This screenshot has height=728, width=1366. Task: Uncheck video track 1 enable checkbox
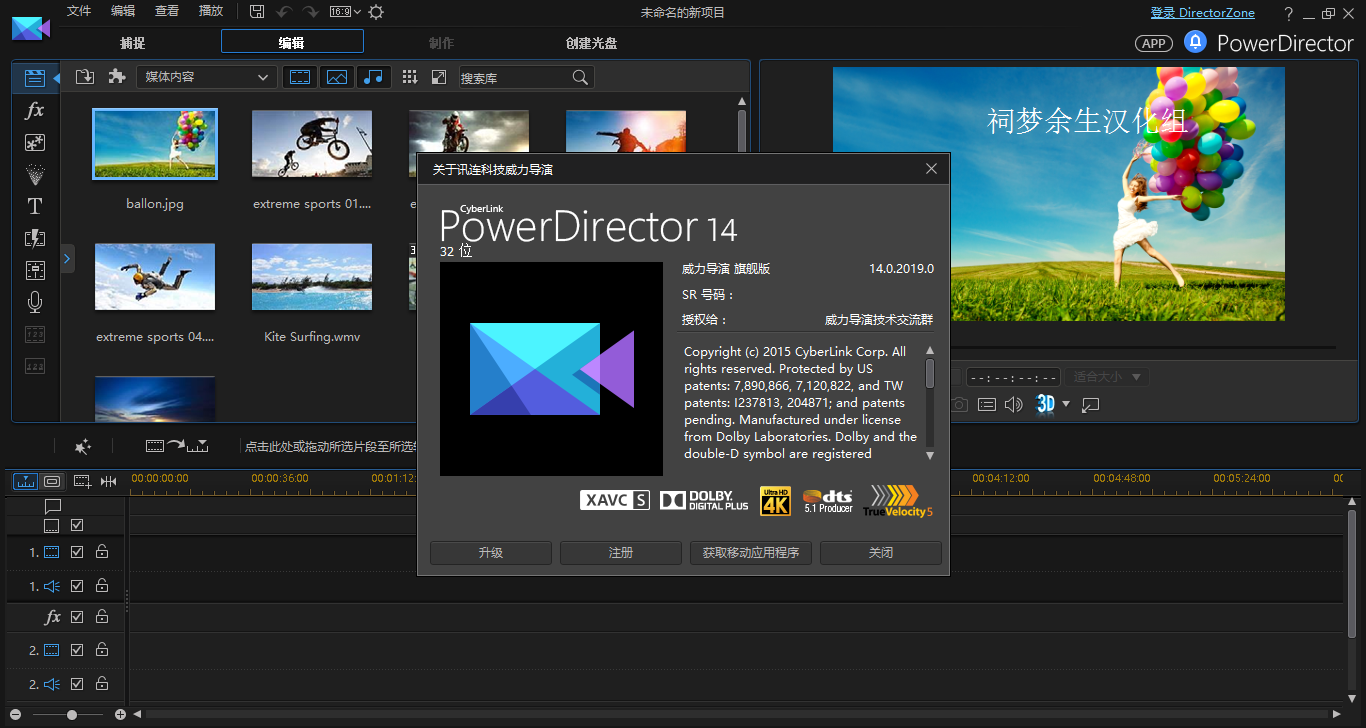pyautogui.click(x=77, y=552)
